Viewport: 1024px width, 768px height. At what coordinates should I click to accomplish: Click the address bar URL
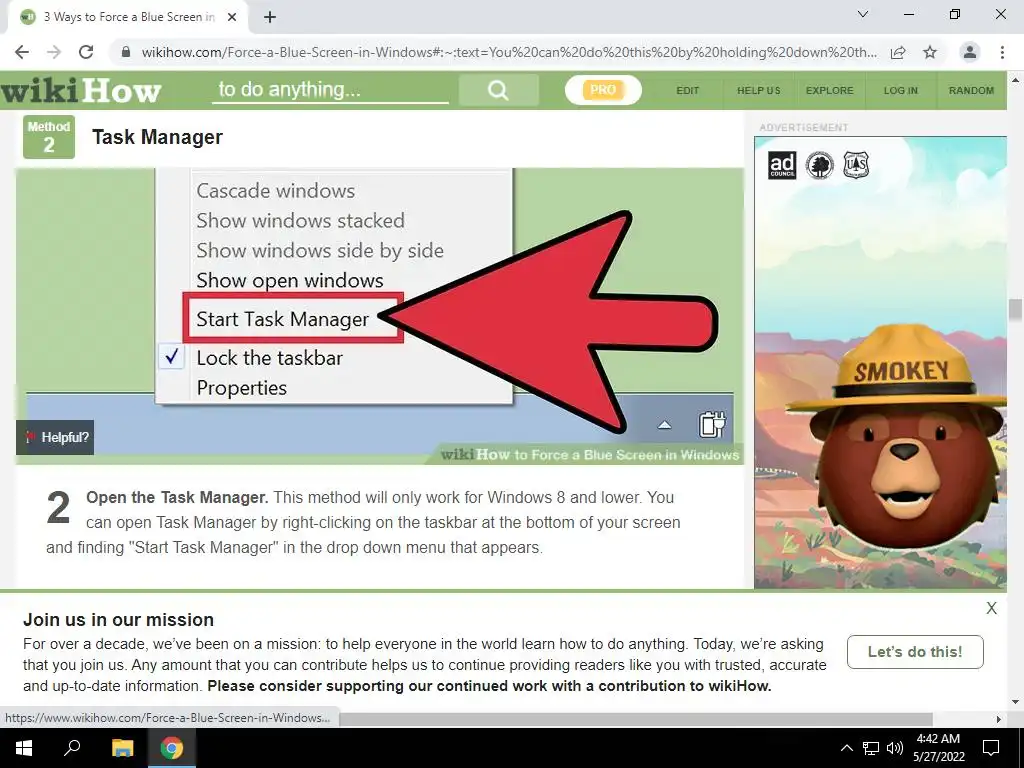[x=509, y=52]
